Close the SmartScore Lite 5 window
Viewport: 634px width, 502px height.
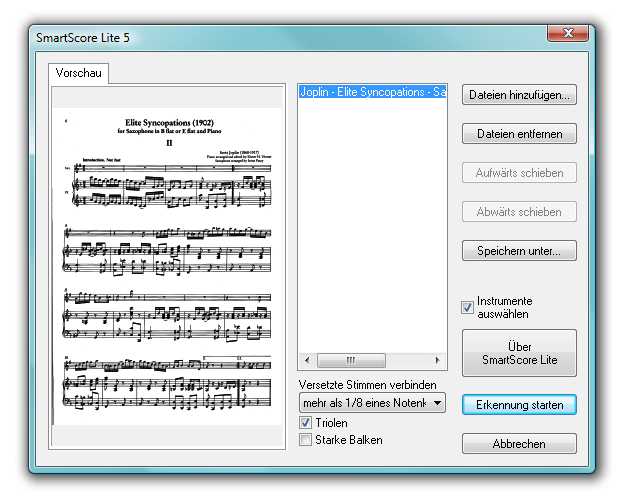568,33
